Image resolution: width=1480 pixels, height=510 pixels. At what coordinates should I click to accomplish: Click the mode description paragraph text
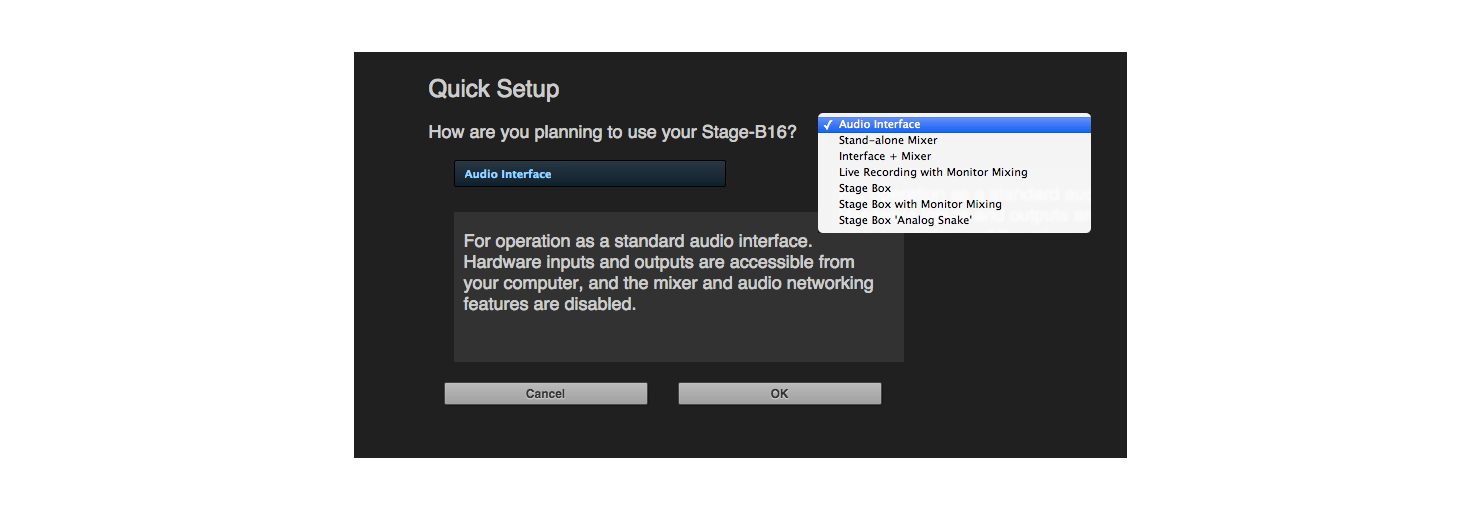coord(668,273)
